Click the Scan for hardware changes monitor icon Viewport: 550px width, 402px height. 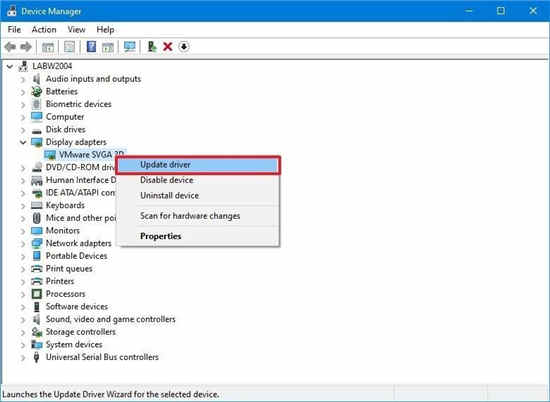click(129, 47)
